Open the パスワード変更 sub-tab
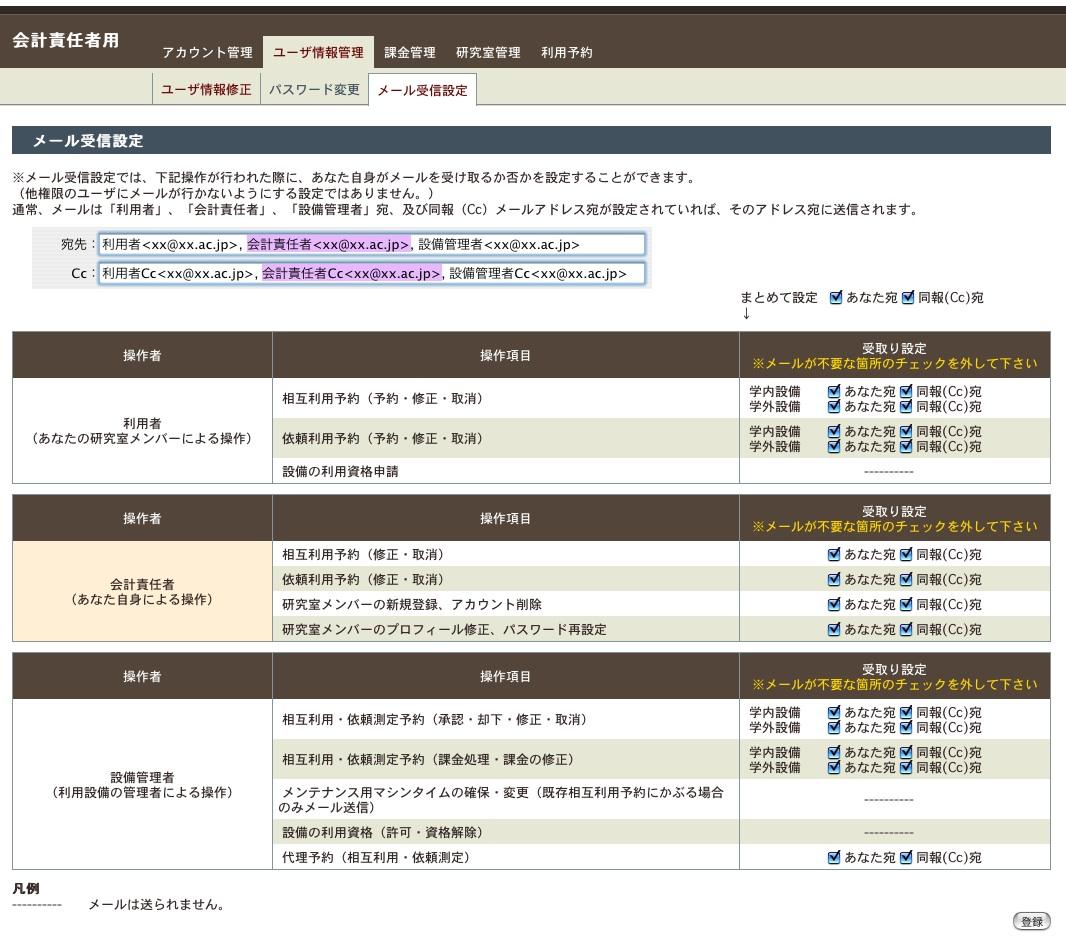This screenshot has width=1066, height=940. point(314,89)
